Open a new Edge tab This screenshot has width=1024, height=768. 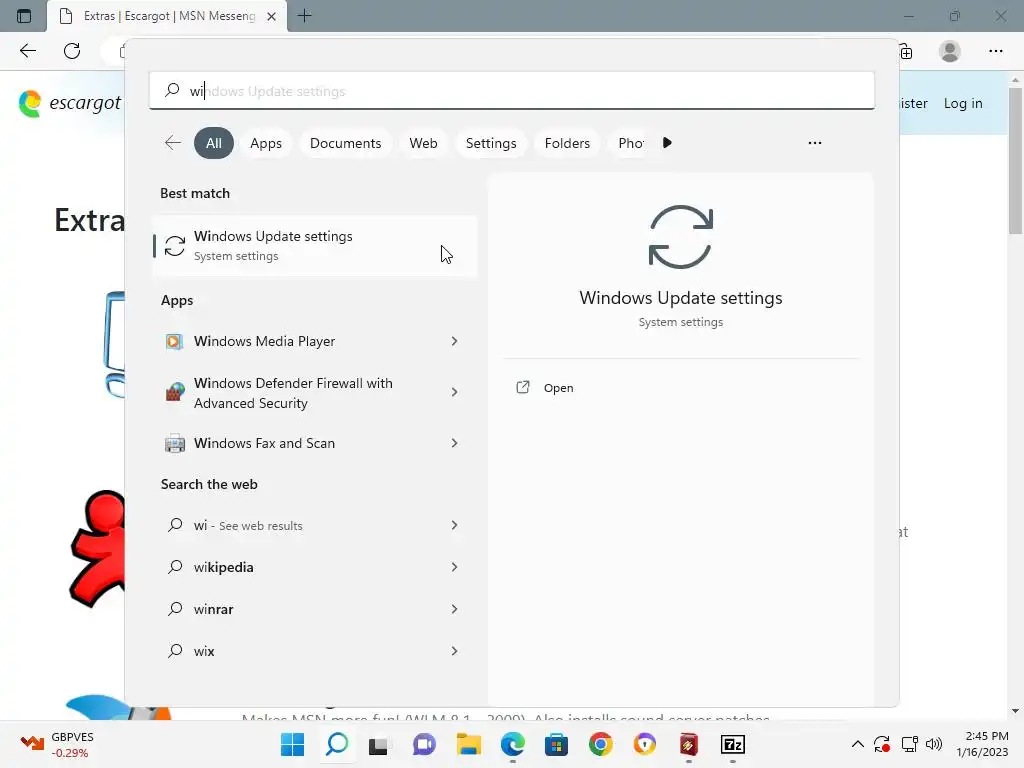(304, 16)
